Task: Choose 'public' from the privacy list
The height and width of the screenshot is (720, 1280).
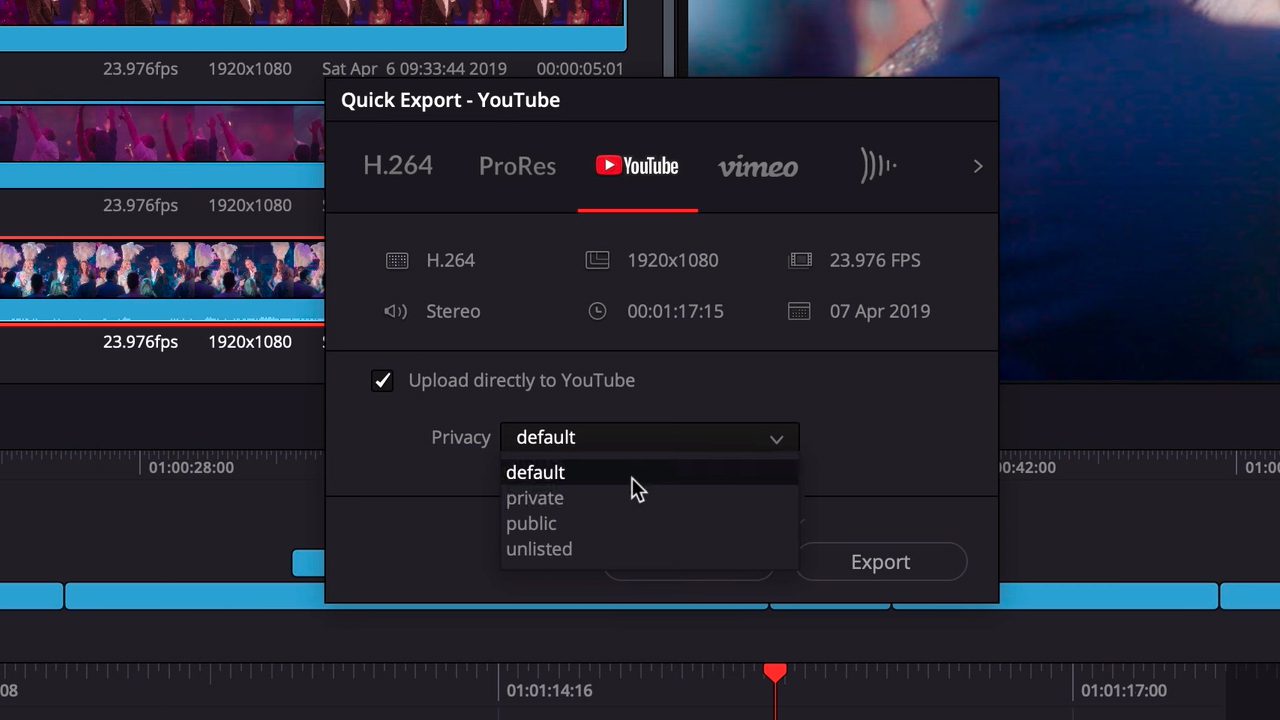Action: (531, 524)
